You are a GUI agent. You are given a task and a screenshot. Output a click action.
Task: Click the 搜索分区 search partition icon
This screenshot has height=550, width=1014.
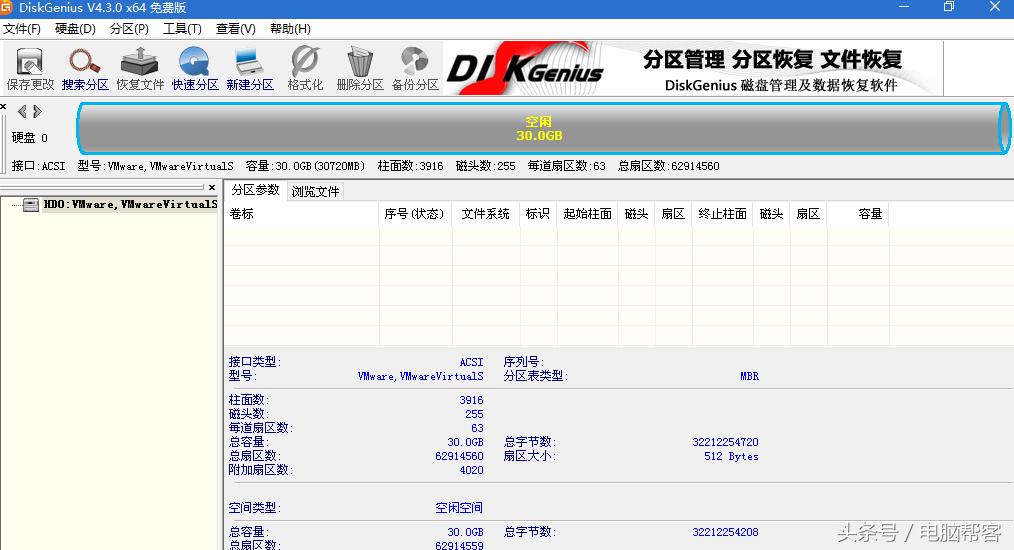pos(85,69)
